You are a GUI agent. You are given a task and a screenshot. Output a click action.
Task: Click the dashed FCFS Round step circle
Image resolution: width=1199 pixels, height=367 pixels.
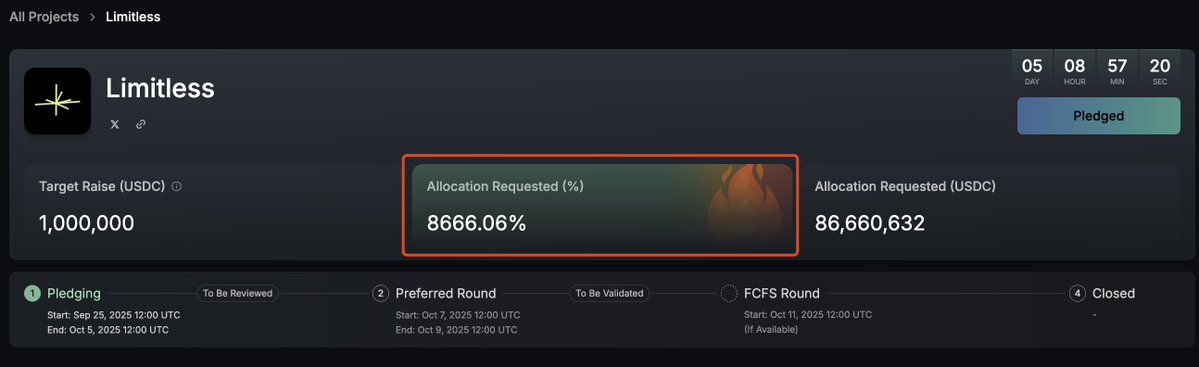[729, 294]
